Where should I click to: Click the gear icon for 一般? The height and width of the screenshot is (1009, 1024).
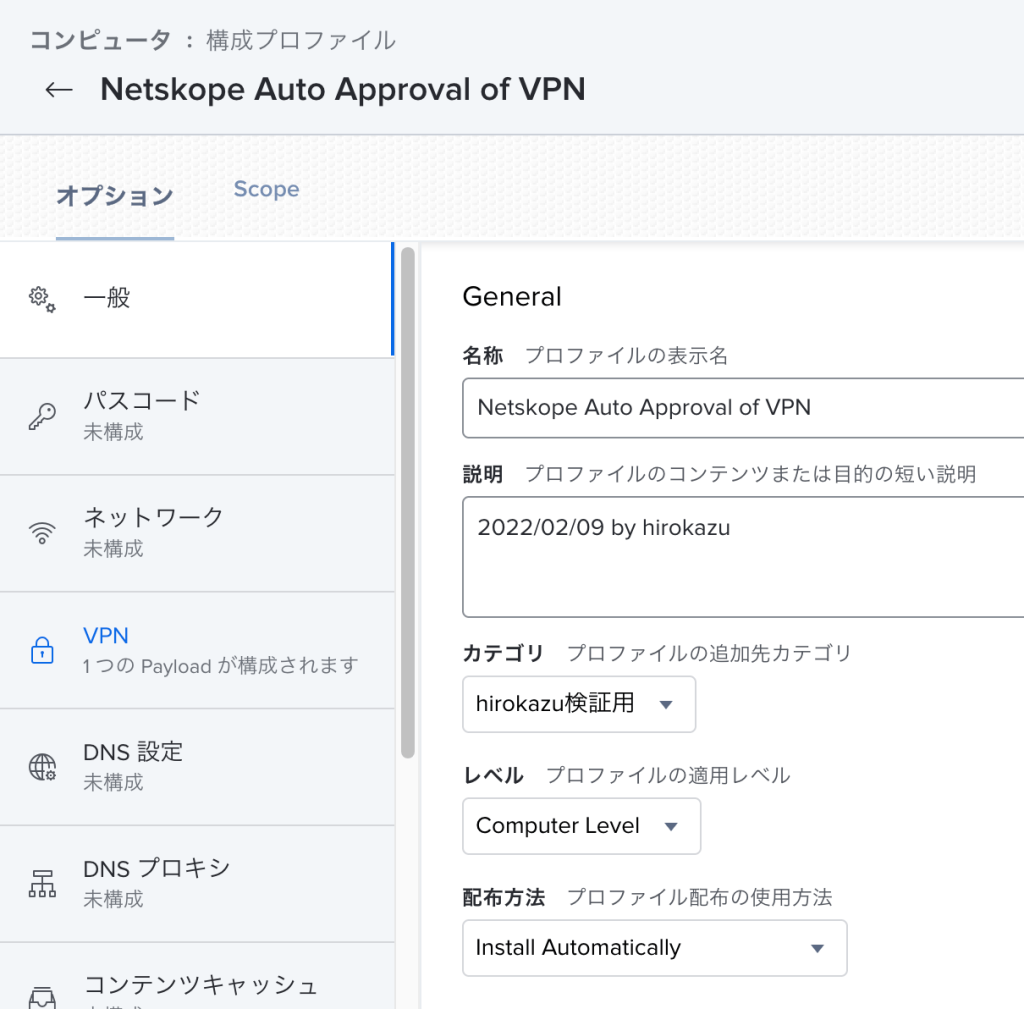(42, 299)
